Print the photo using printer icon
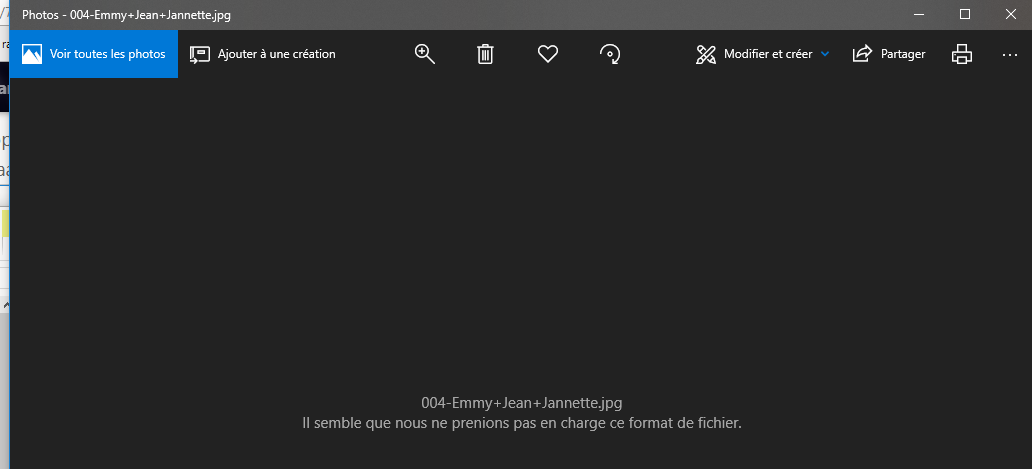 pos(962,54)
